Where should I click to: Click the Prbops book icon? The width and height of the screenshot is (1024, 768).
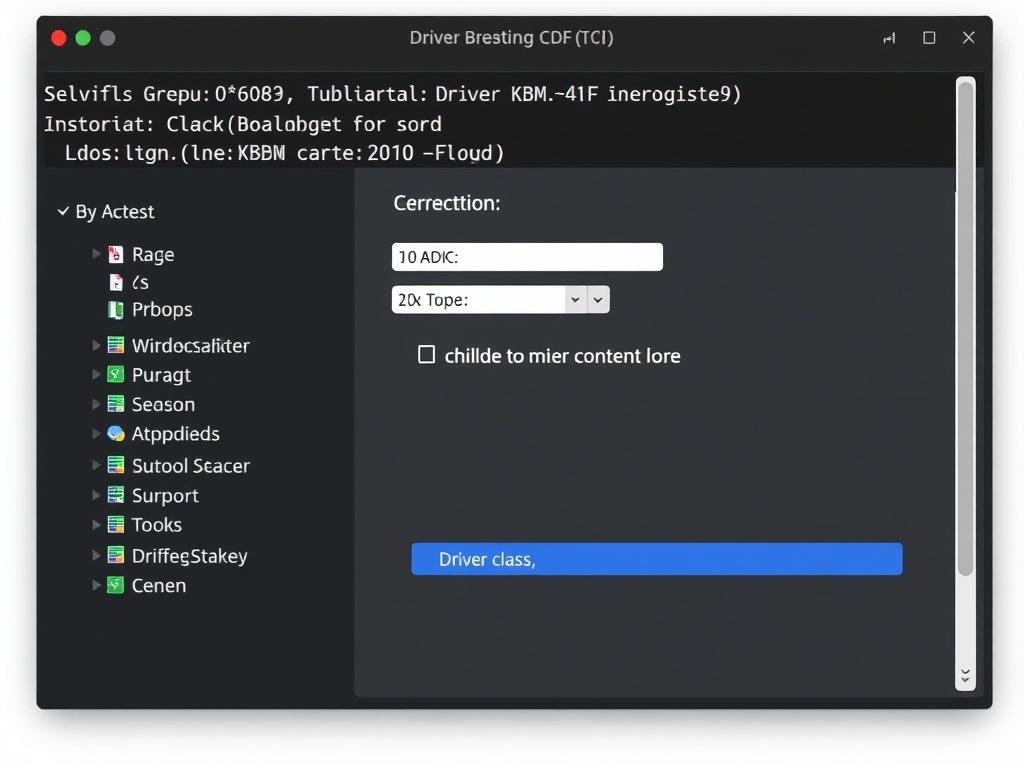pos(116,310)
